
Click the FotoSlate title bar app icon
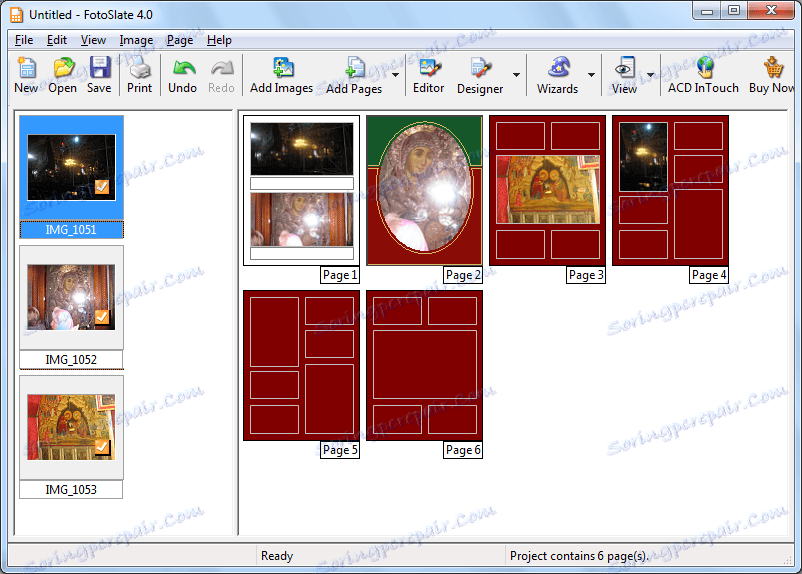coord(16,15)
